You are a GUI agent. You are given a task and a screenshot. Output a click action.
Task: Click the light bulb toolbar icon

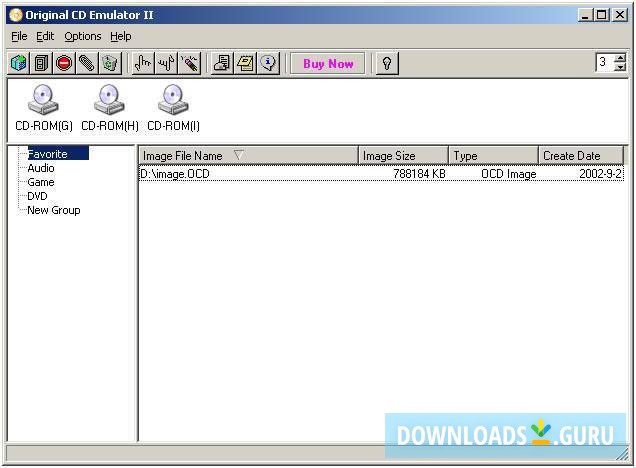387,63
